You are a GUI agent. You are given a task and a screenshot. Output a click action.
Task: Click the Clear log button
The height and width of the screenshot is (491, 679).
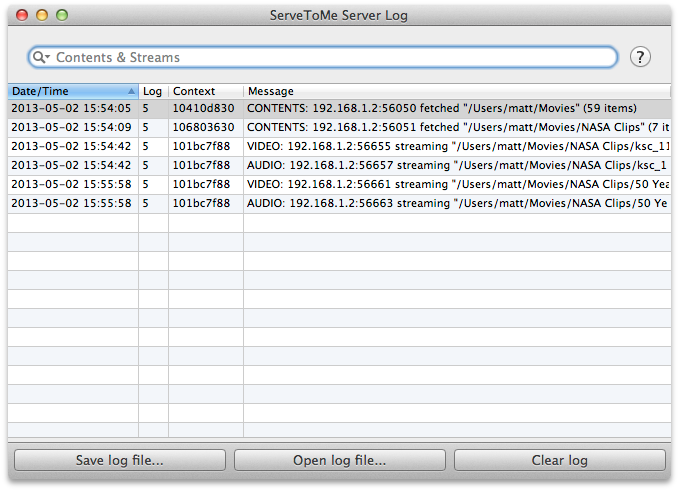pyautogui.click(x=559, y=460)
